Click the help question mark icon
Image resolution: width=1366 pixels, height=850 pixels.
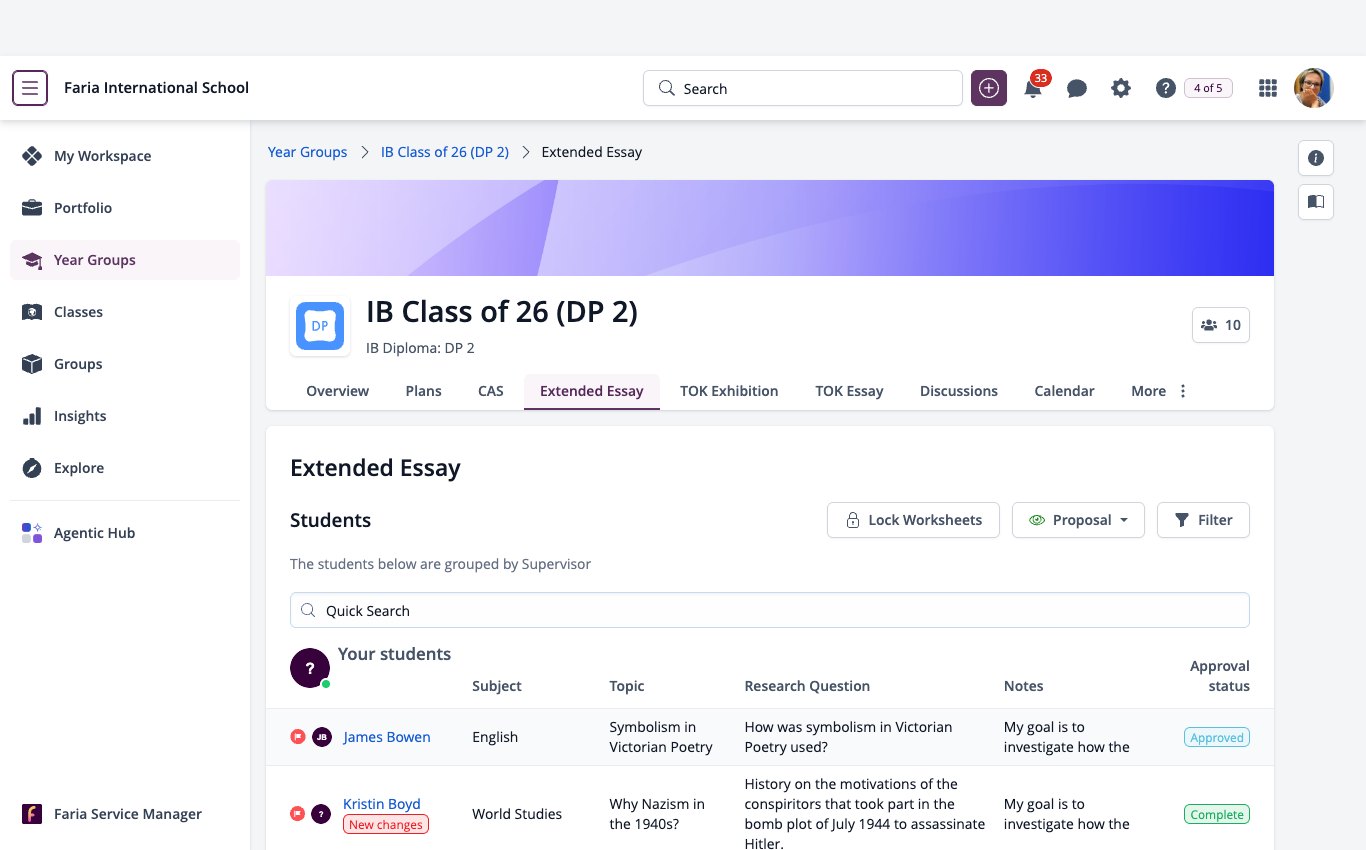(x=1165, y=88)
